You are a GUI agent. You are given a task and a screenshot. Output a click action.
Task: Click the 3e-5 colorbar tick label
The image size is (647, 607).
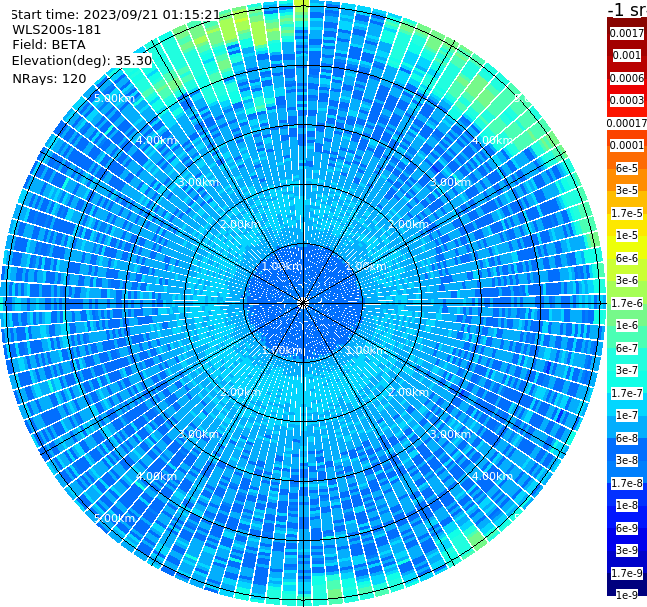coord(627,190)
